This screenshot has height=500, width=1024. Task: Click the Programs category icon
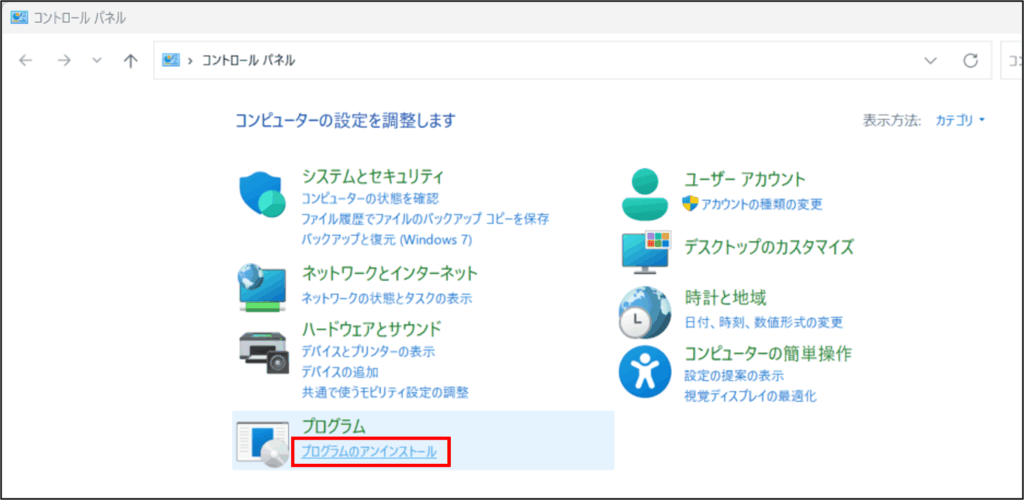(x=263, y=443)
